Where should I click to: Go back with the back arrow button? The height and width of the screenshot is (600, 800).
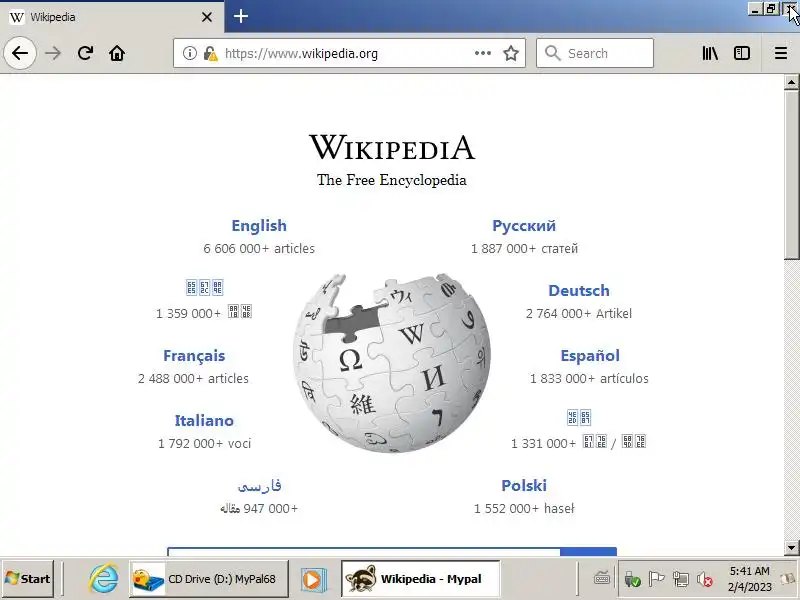tap(20, 53)
